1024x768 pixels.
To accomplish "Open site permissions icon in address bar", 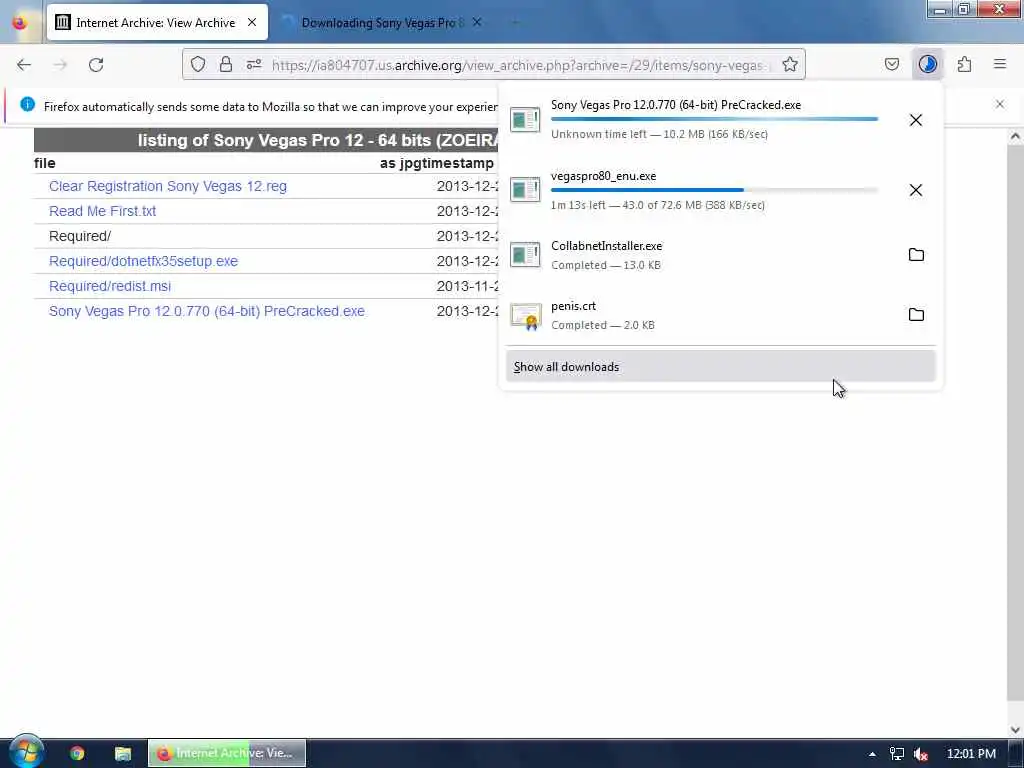I will (254, 64).
